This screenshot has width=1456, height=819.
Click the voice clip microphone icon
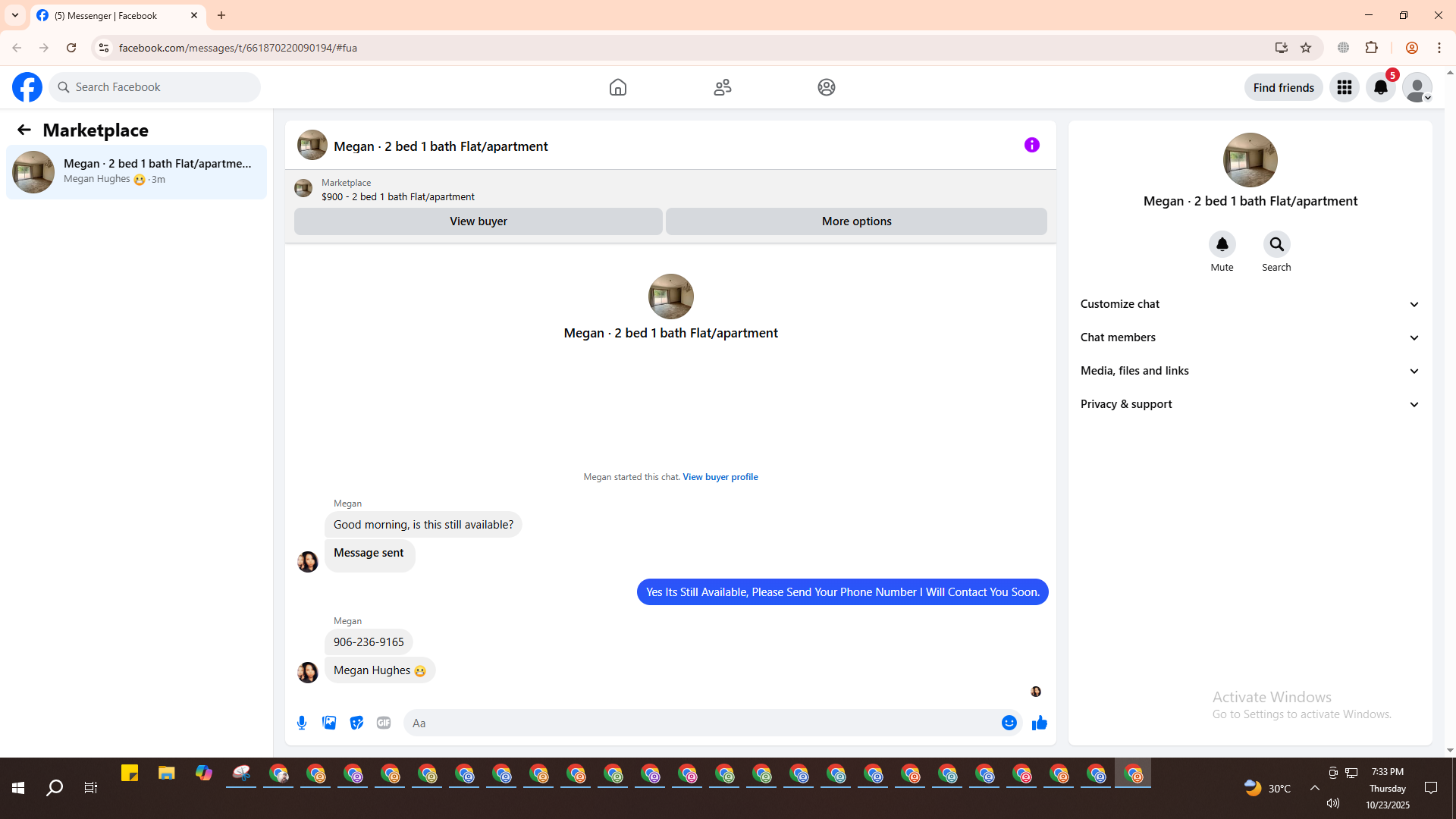pyautogui.click(x=302, y=723)
